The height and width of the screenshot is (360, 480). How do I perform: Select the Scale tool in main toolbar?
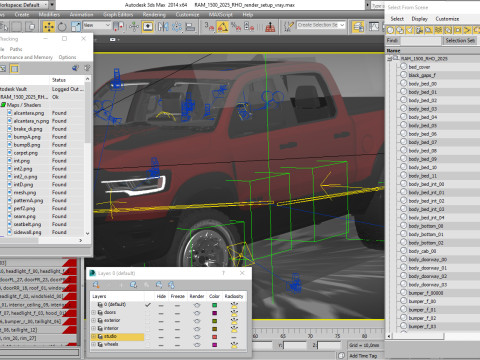pyautogui.click(x=76, y=26)
